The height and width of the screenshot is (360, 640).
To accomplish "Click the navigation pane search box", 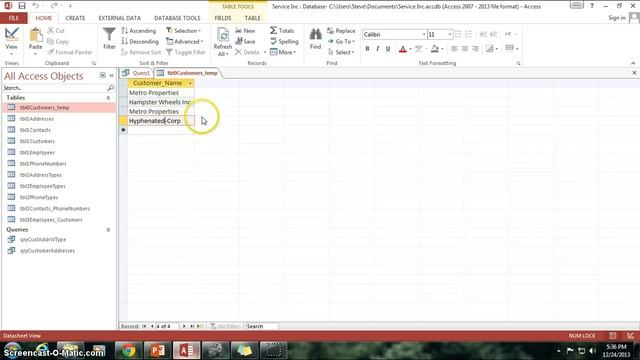I will [x=54, y=88].
